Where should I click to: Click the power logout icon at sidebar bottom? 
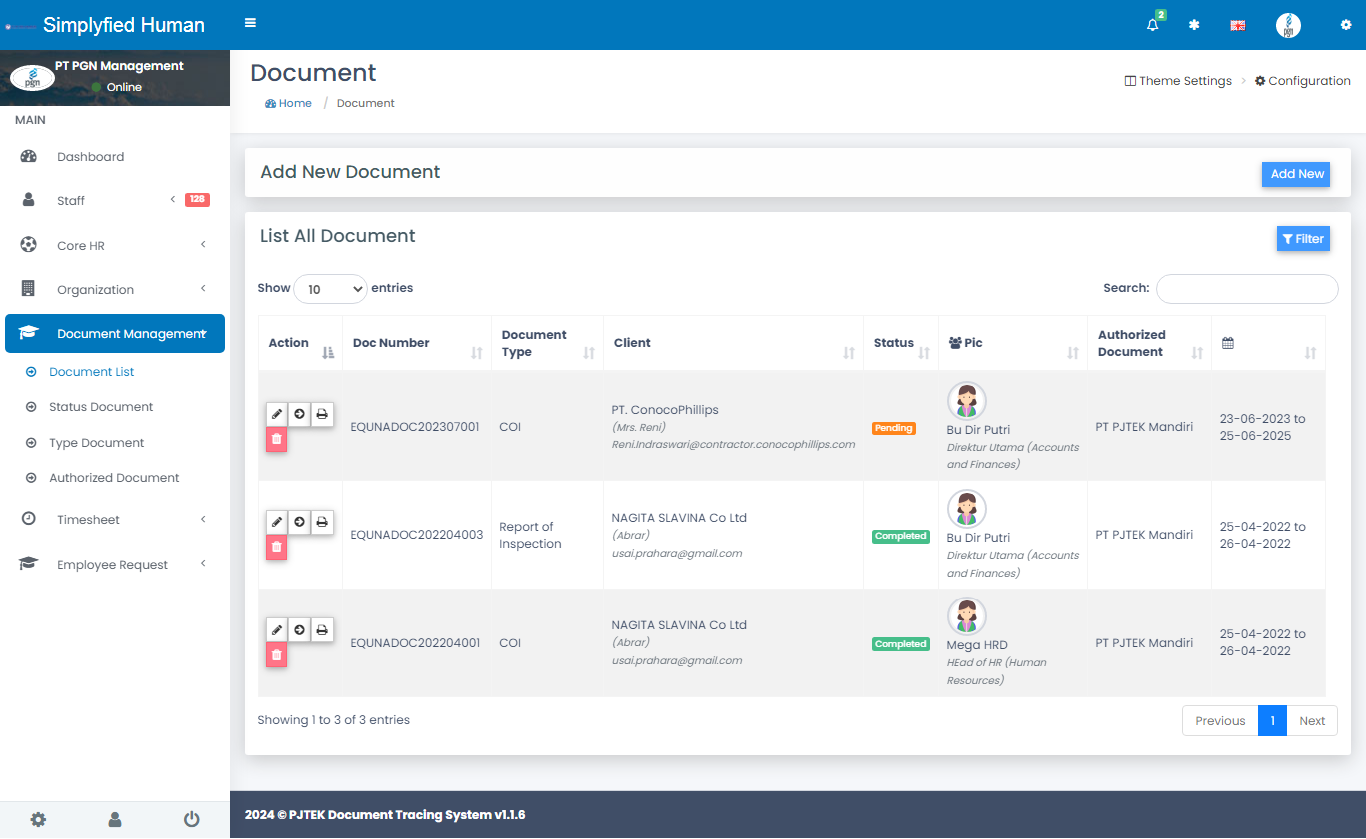pyautogui.click(x=191, y=819)
